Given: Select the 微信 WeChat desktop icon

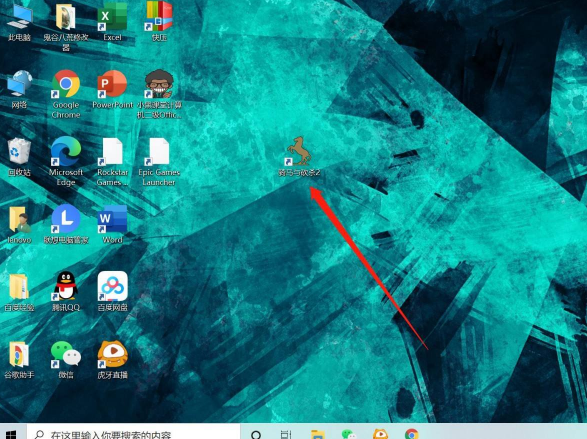Looking at the screenshot, I should pos(66,354).
